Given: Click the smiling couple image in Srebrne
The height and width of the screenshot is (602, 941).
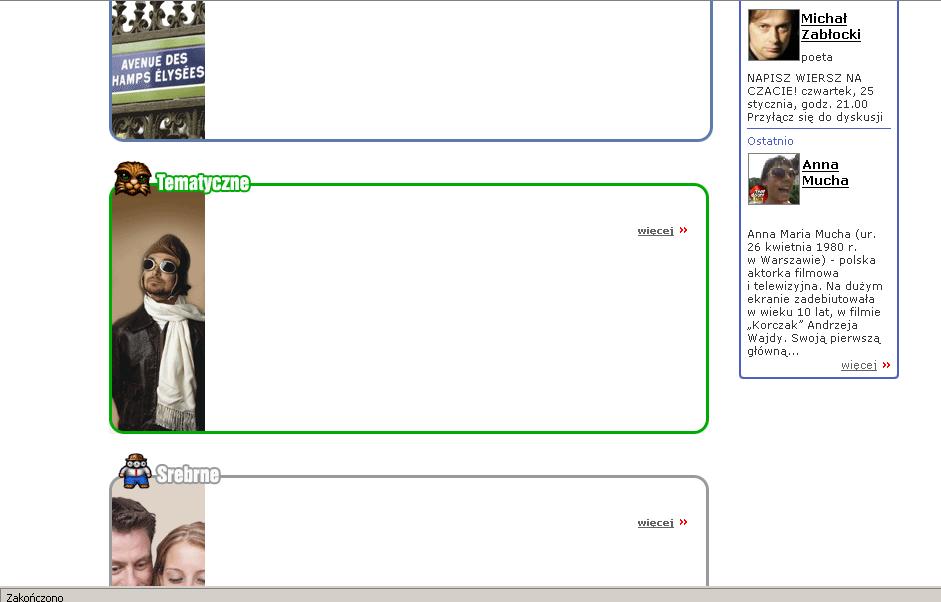Looking at the screenshot, I should pos(158,541).
